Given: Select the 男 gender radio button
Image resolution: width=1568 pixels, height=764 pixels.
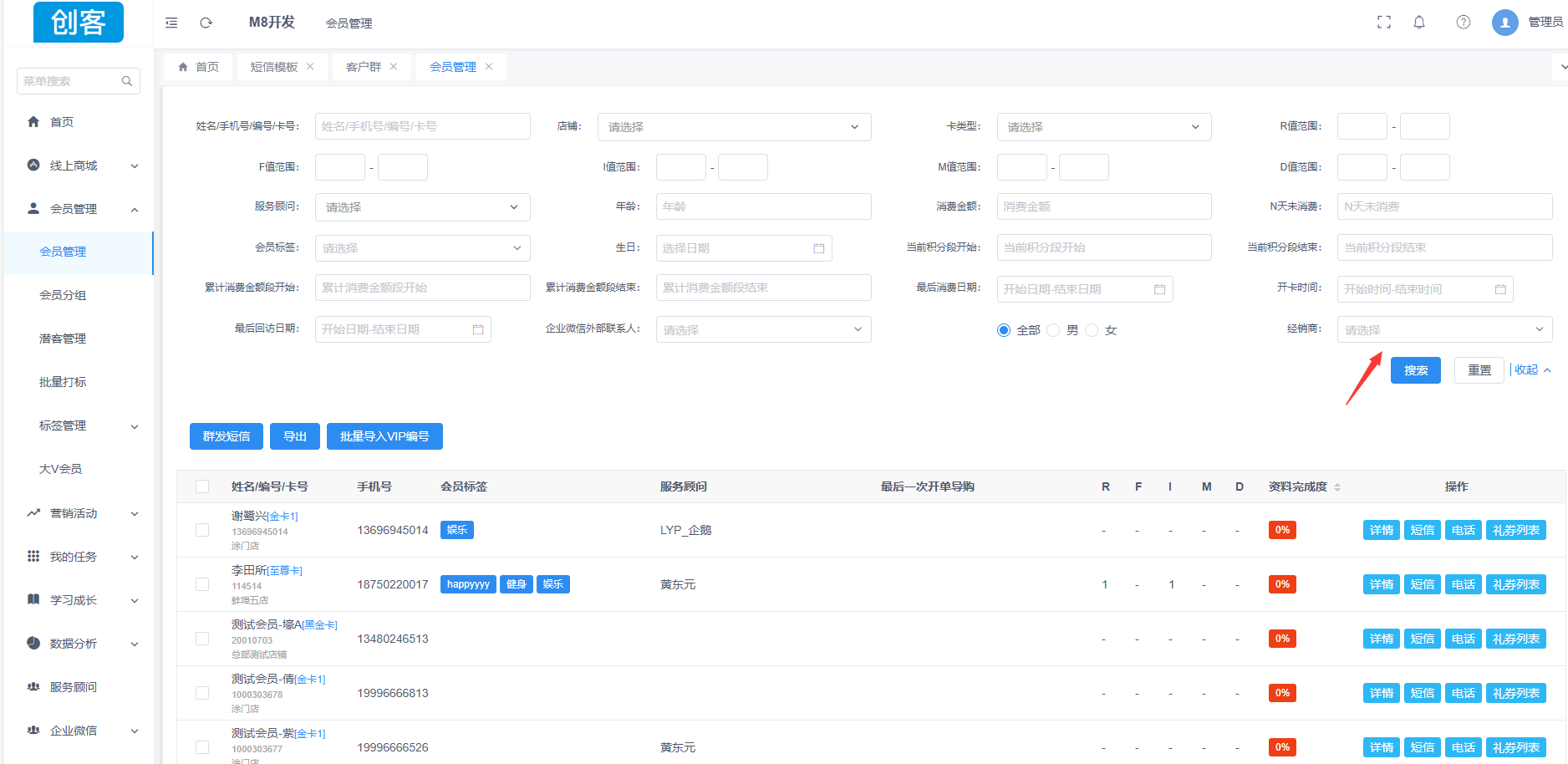Looking at the screenshot, I should [1053, 330].
